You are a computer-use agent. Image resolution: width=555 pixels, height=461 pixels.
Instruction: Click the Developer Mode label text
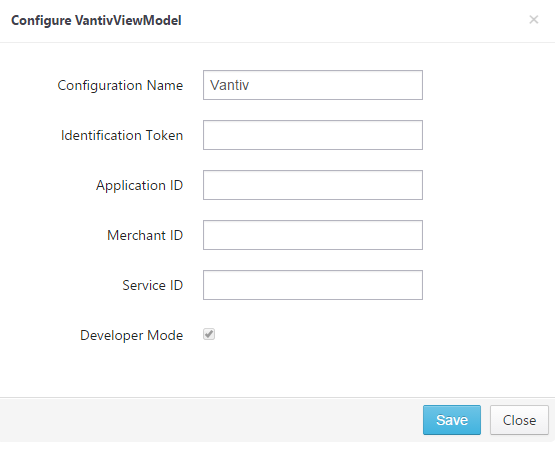tap(132, 335)
